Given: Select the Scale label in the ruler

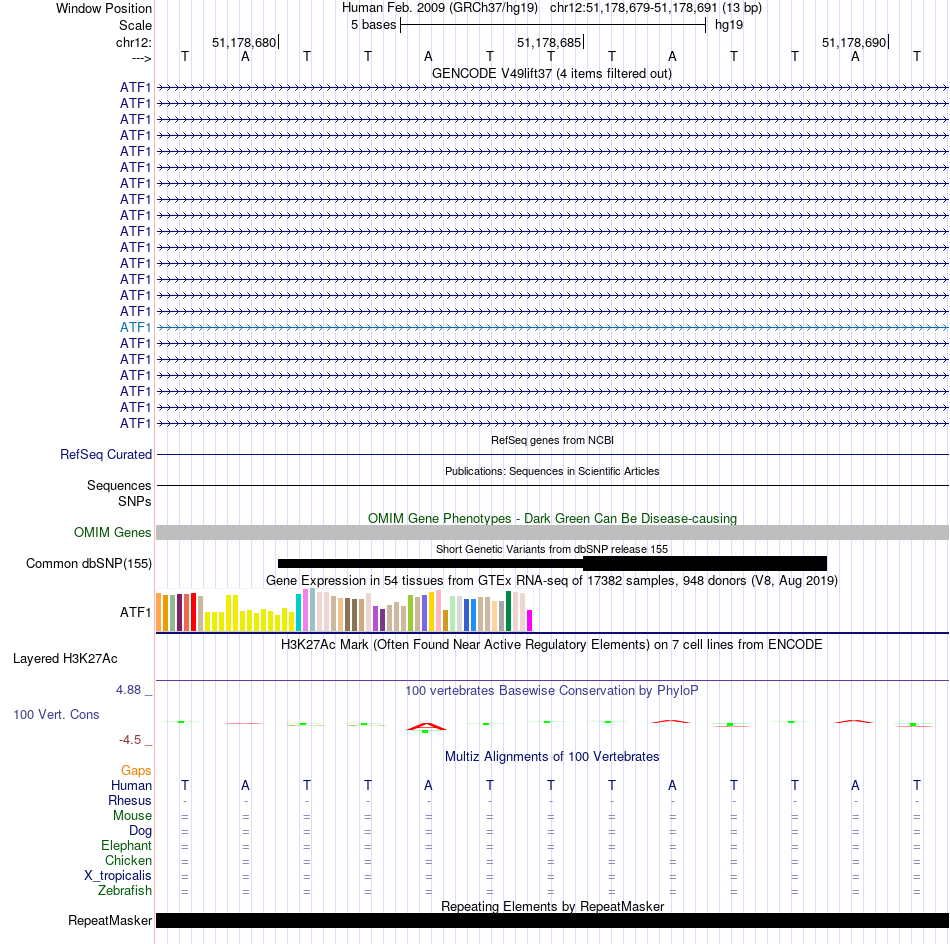Looking at the screenshot, I should click(135, 25).
